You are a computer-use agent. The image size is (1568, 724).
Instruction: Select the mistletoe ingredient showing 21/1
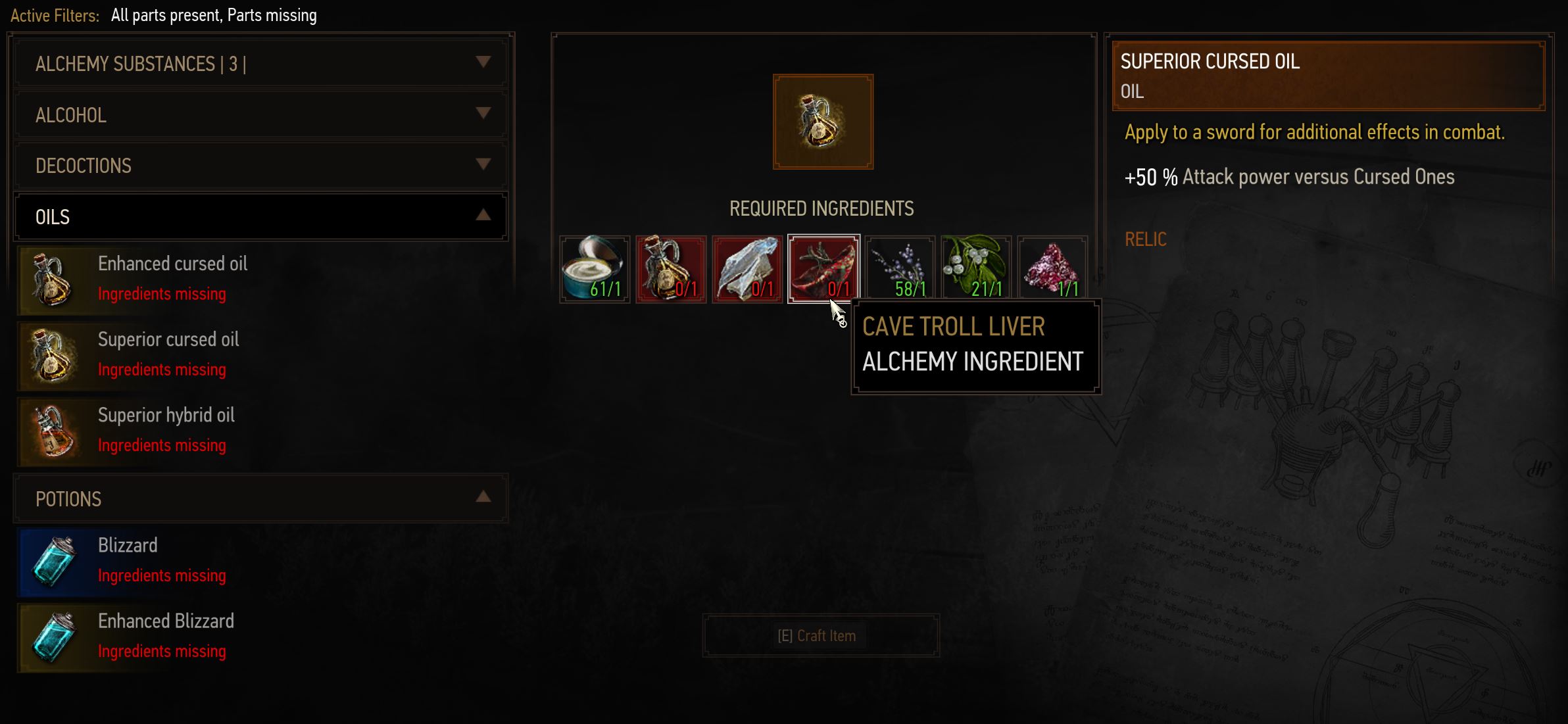[x=976, y=269]
